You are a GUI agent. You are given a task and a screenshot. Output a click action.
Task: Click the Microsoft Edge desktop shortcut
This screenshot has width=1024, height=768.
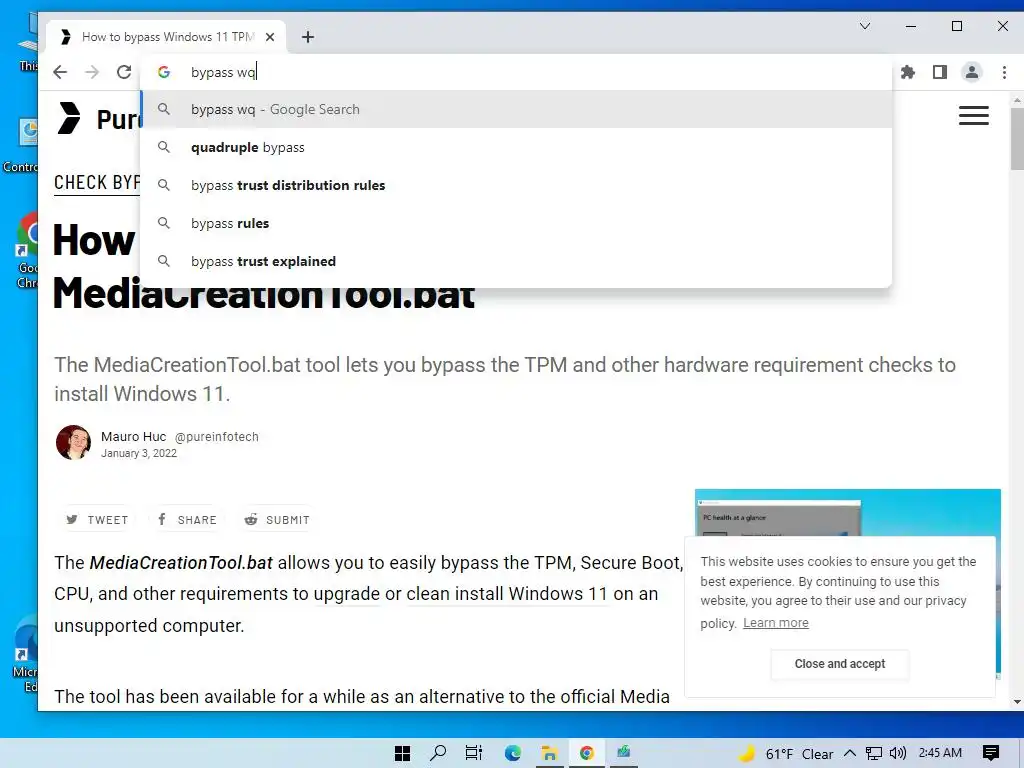pos(27,654)
